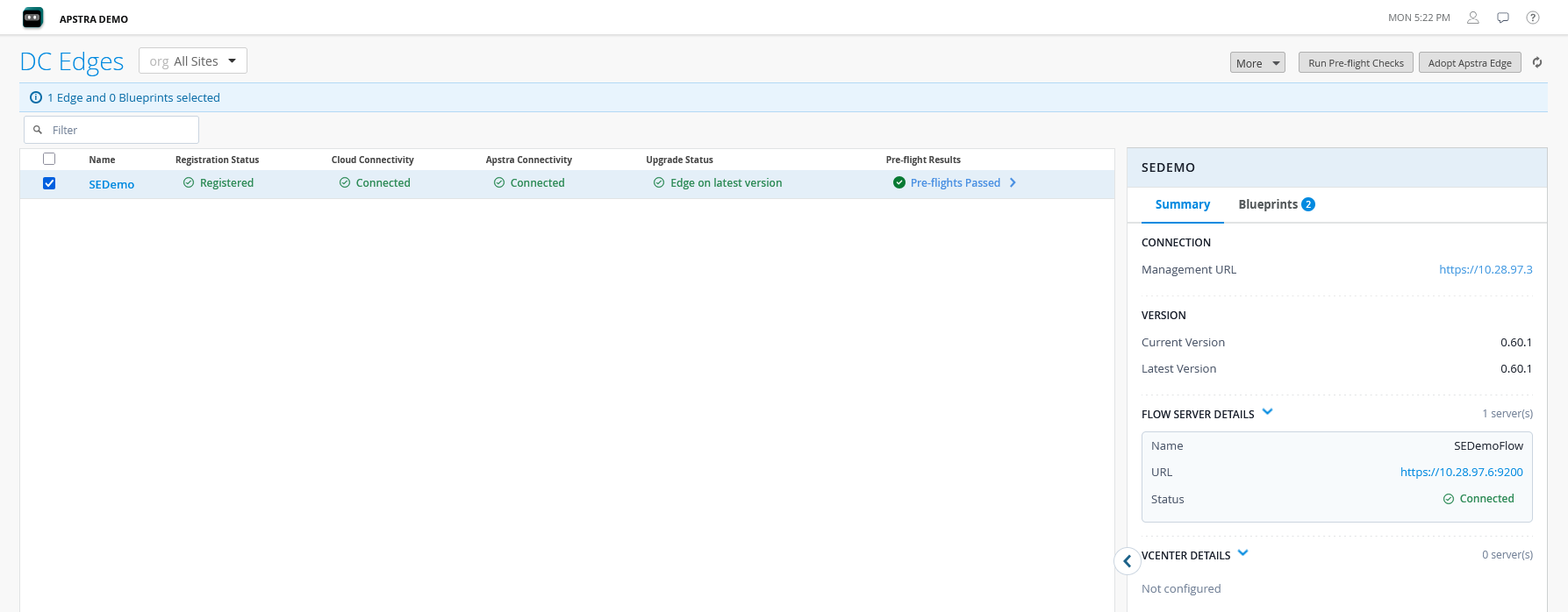Image resolution: width=1568 pixels, height=612 pixels.
Task: Click the Registered status text
Action: coord(226,182)
